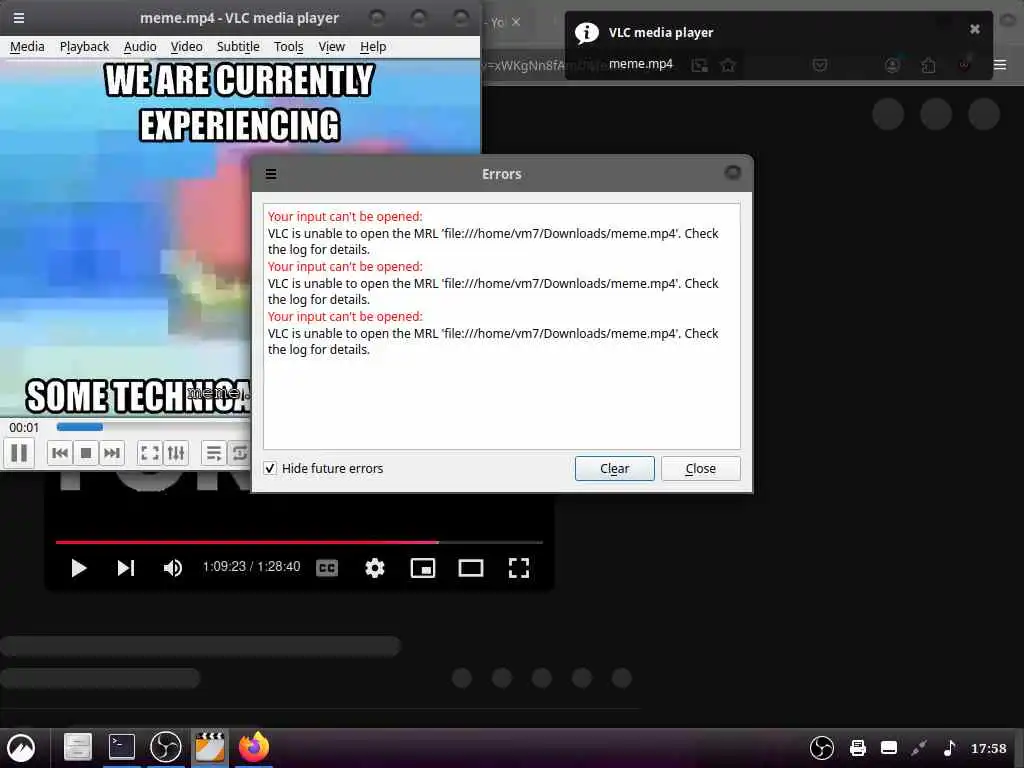
Task: Click the music note tray icon
Action: [x=950, y=748]
